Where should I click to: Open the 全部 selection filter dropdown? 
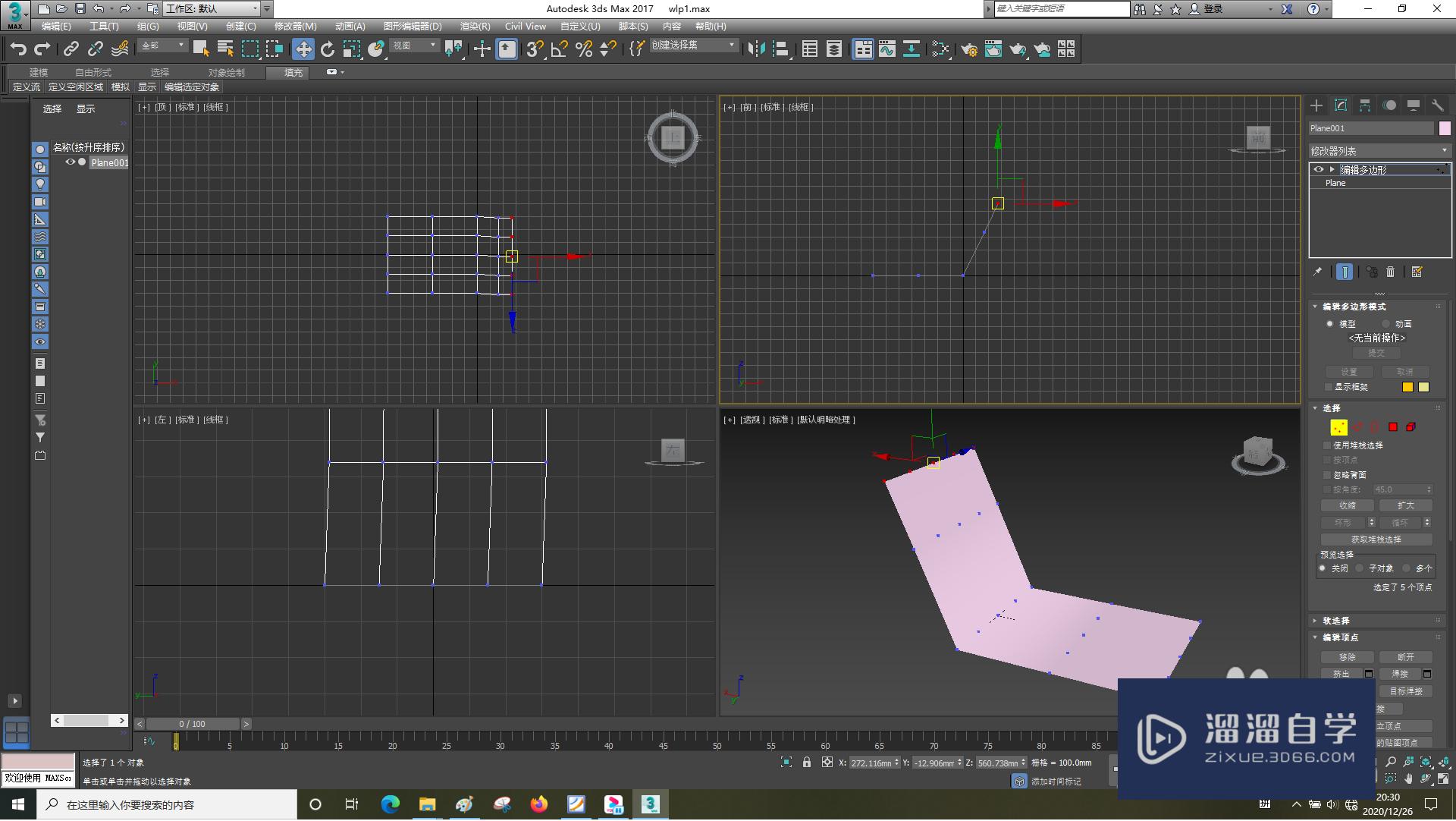click(163, 46)
